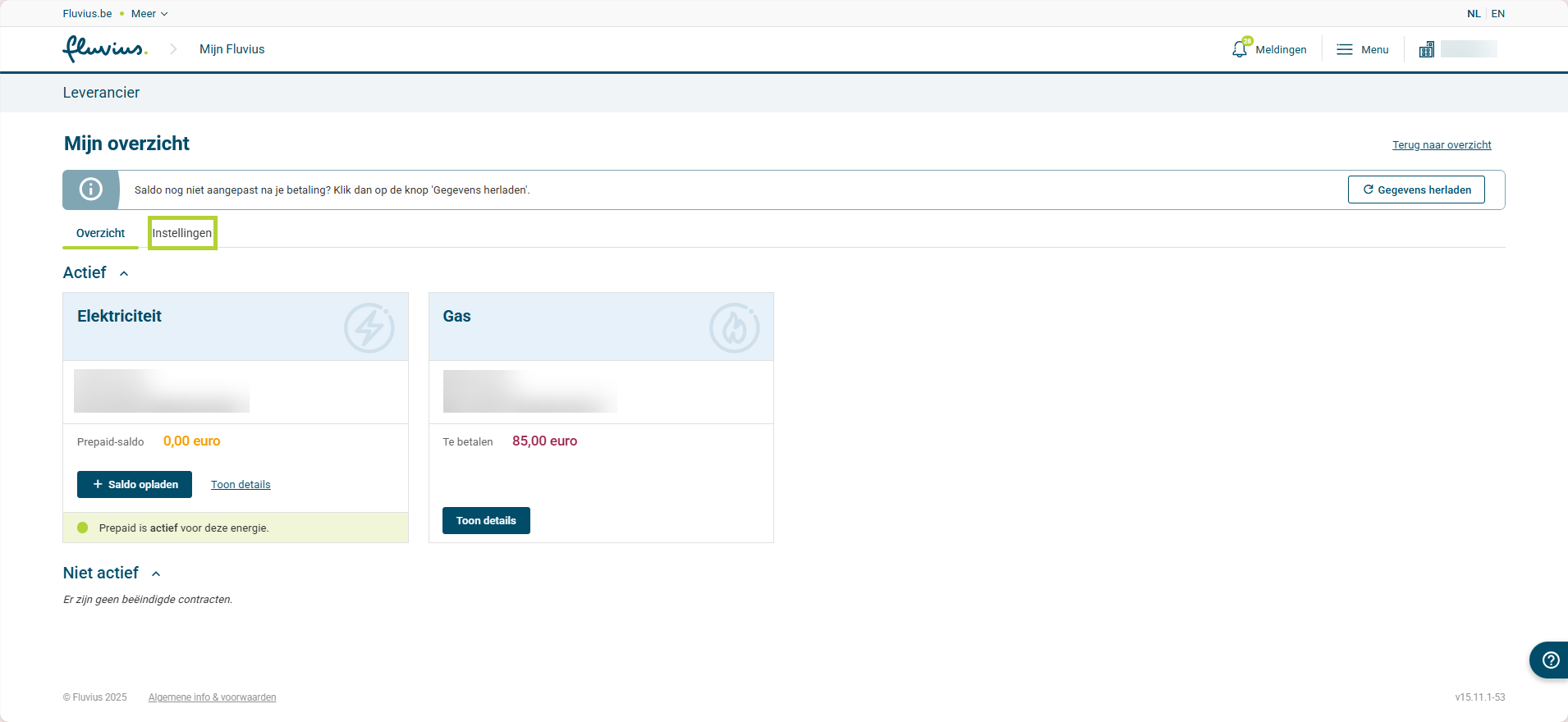Screen dimensions: 1568x722
Task: Click the info circle icon in banner
Action: pyautogui.click(x=90, y=190)
